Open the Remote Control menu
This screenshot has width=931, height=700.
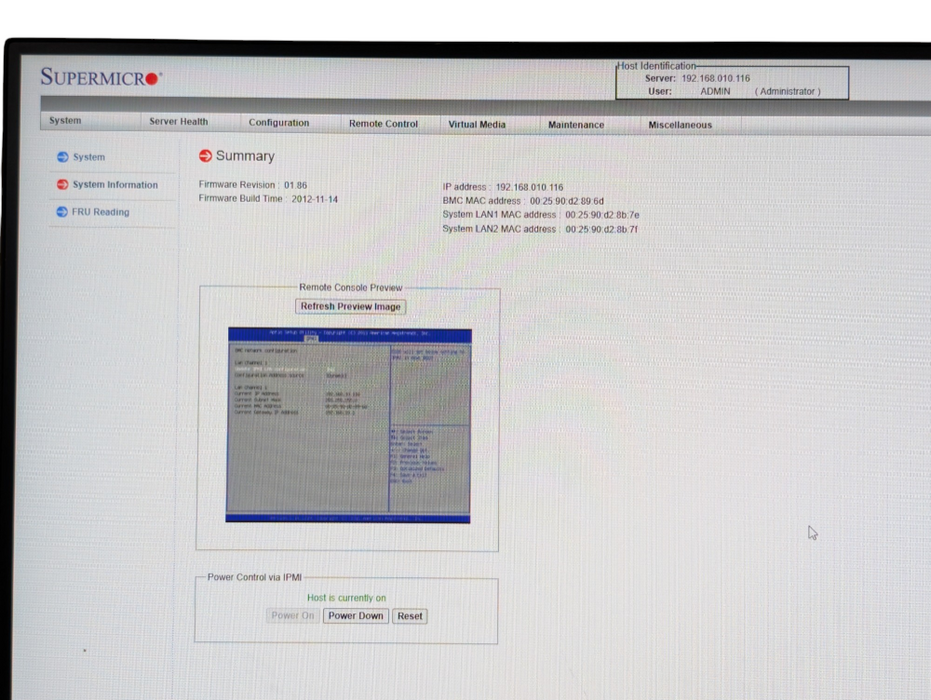point(383,123)
